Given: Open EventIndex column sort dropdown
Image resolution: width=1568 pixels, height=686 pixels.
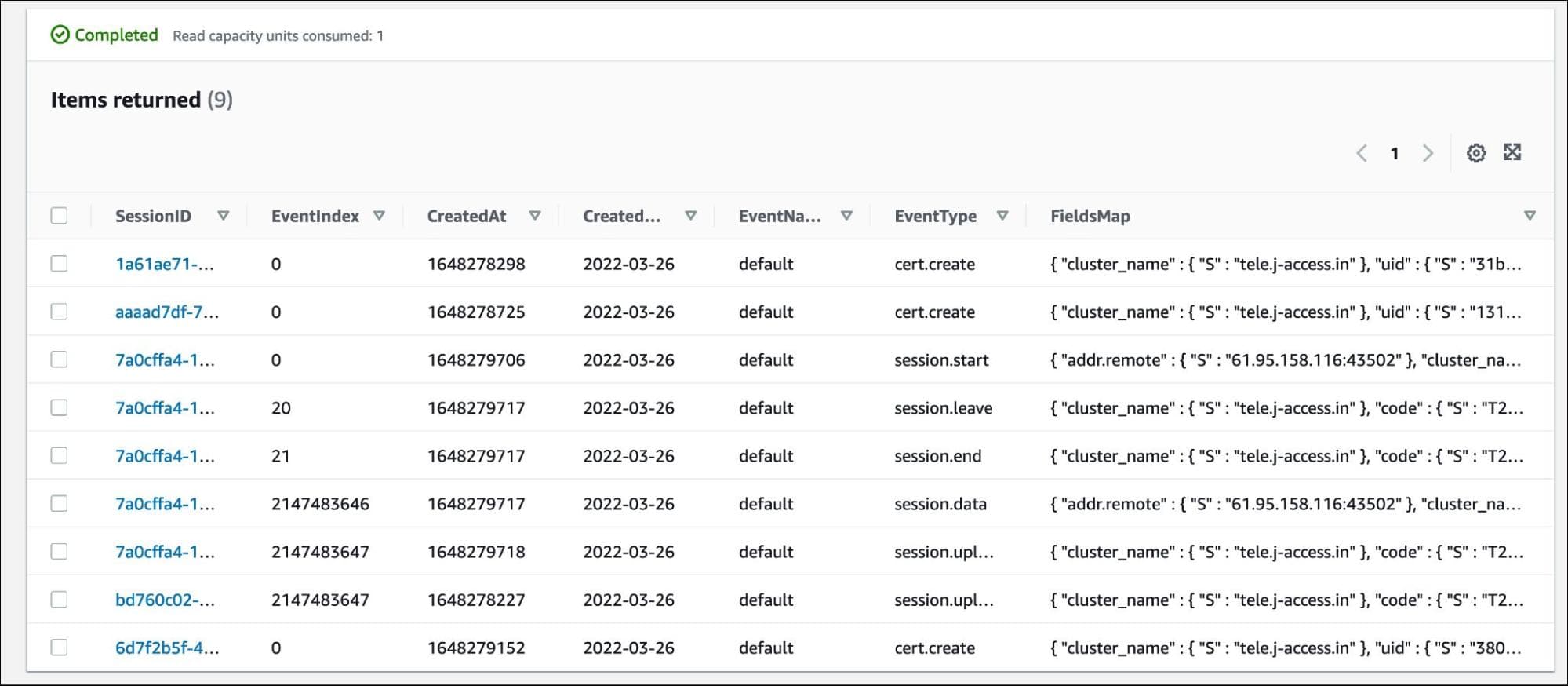Looking at the screenshot, I should click(379, 216).
